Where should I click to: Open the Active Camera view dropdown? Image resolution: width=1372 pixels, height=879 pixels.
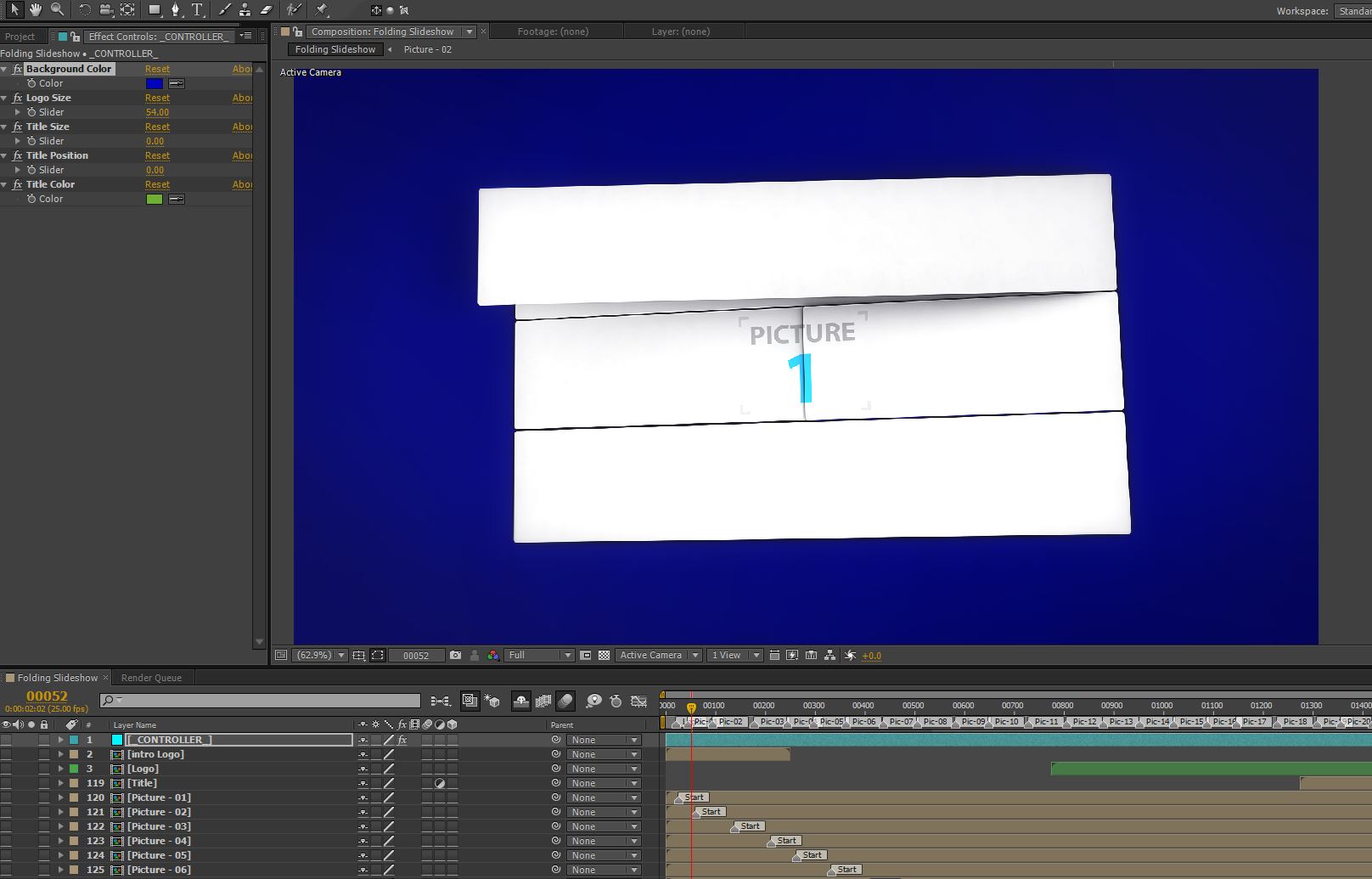[658, 655]
